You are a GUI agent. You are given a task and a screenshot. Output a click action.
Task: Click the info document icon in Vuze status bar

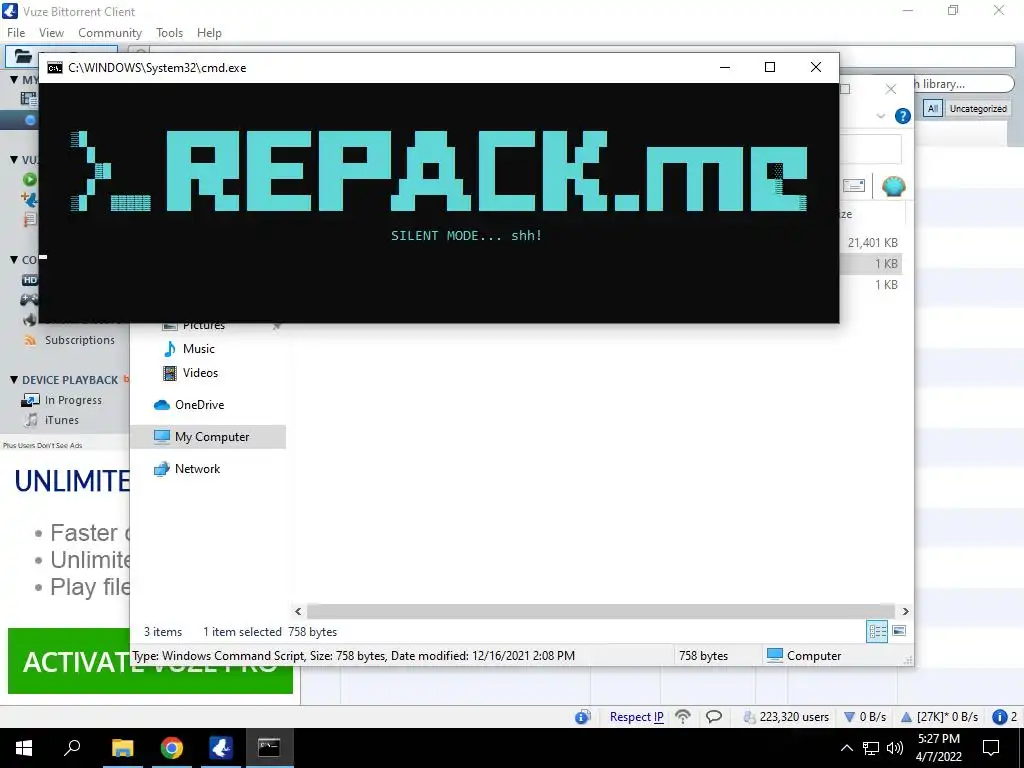tap(583, 716)
